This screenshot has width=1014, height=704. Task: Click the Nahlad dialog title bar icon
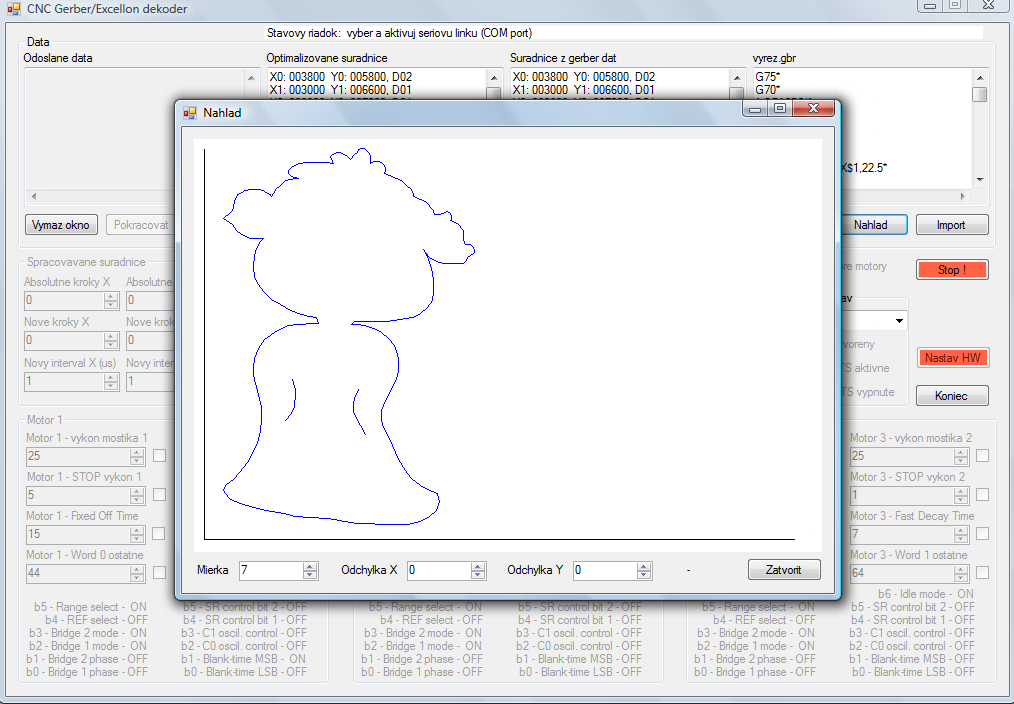190,113
